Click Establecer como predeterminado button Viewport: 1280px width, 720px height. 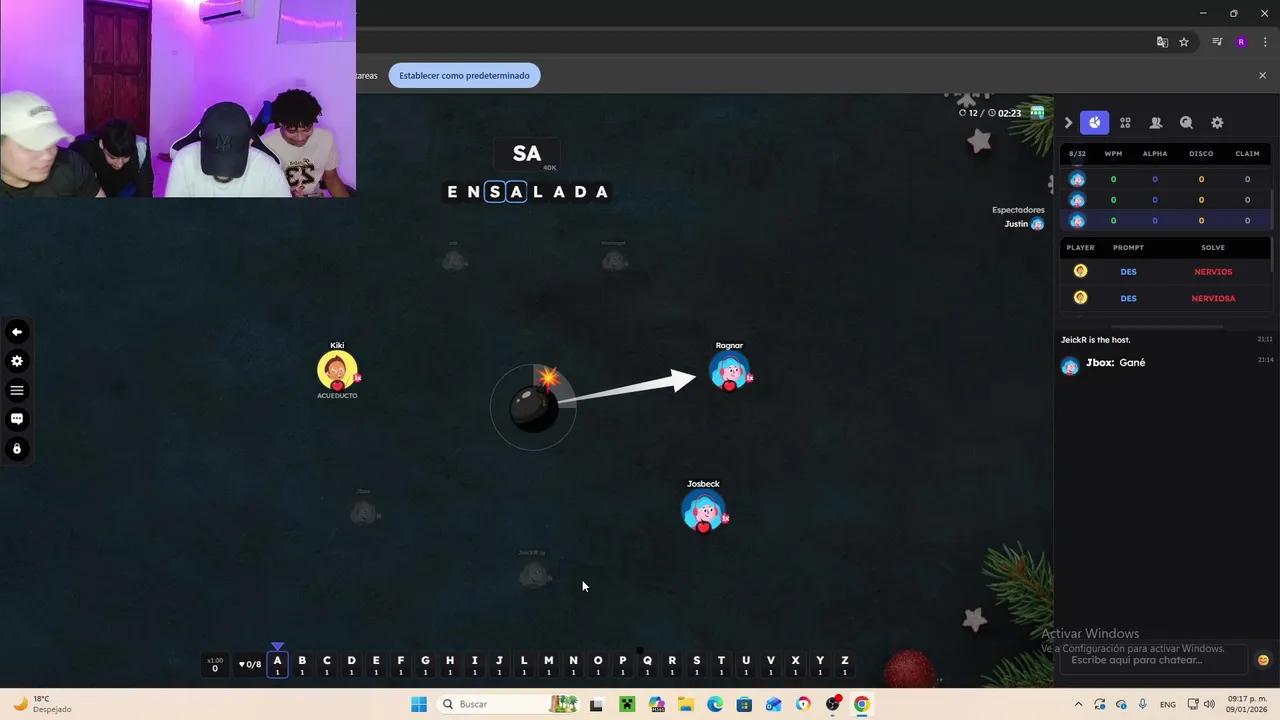point(464,75)
